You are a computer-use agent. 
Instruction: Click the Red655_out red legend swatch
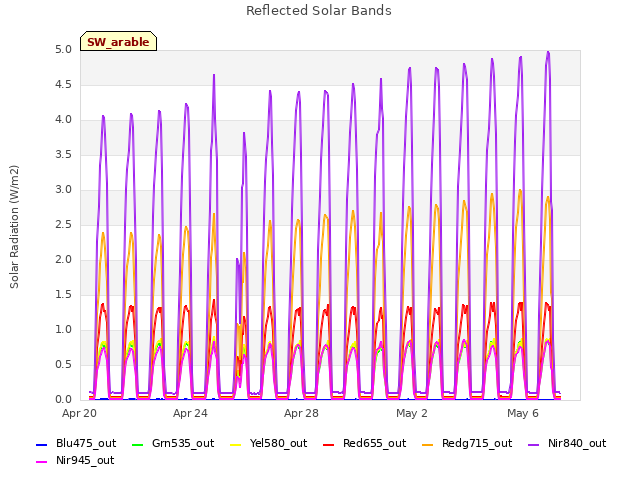pyautogui.click(x=329, y=444)
